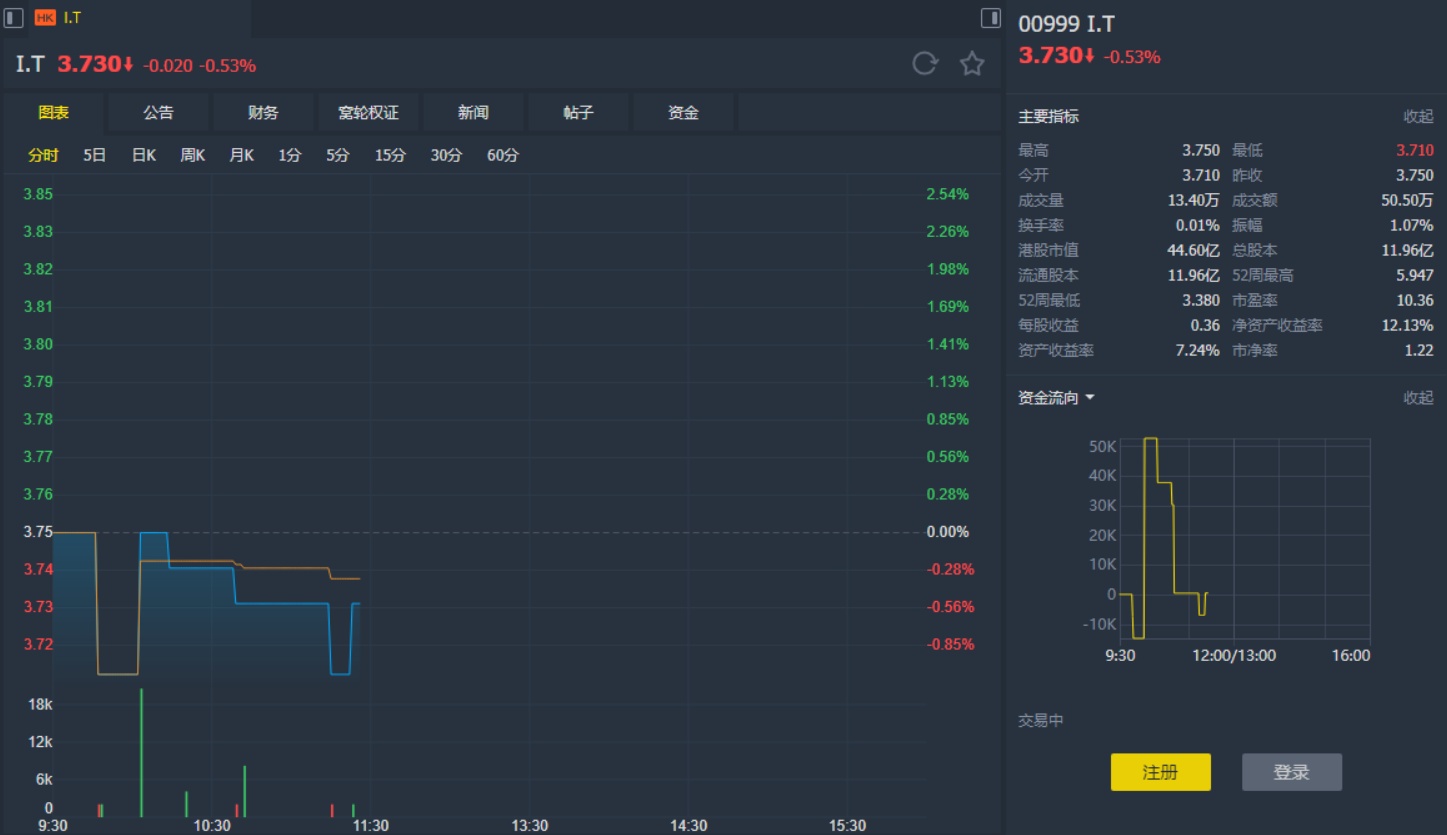This screenshot has width=1447, height=835.
Task: Click the refresh icon beside the quote
Action: [925, 64]
